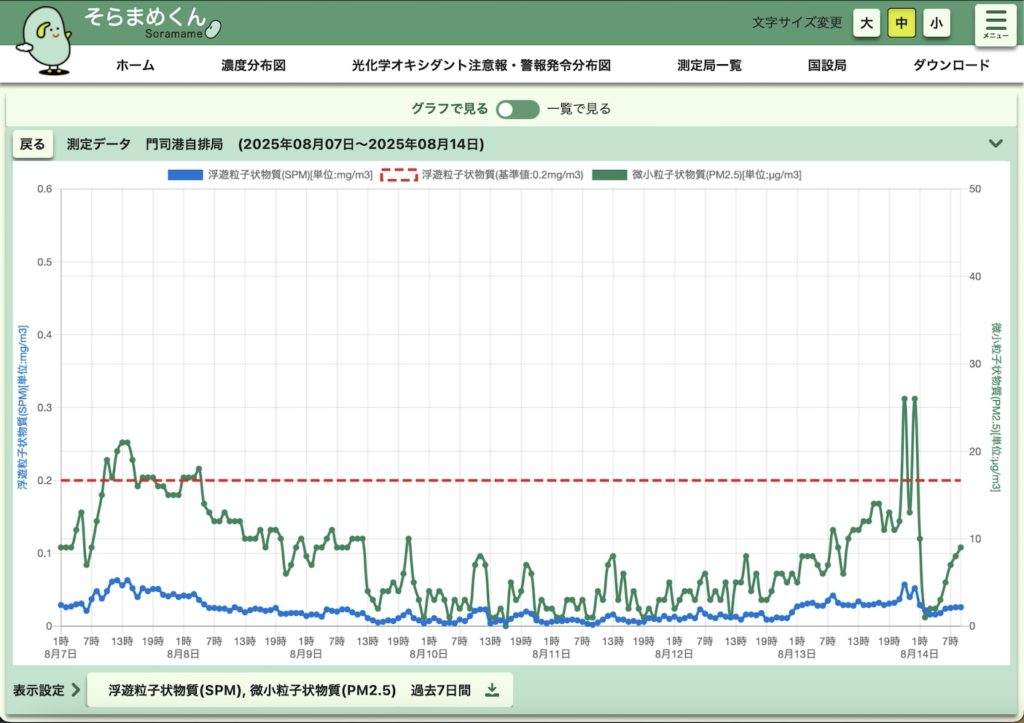Click the green PM2.5 legend swatch
Screen dimensions: 1024x723
610,175
